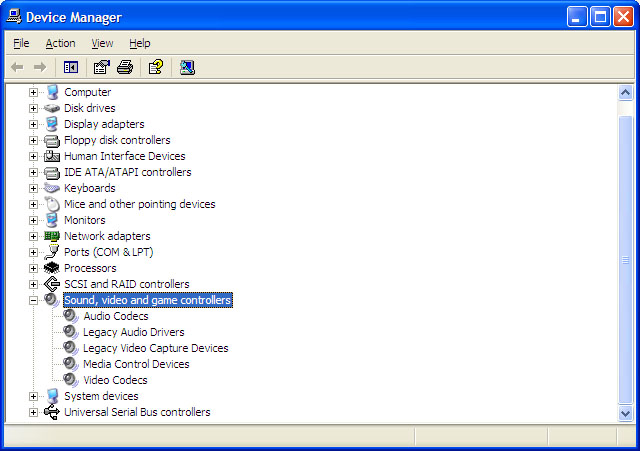Minimize the Device Manager window
Viewport: 640px width, 451px height.
pyautogui.click(x=577, y=17)
